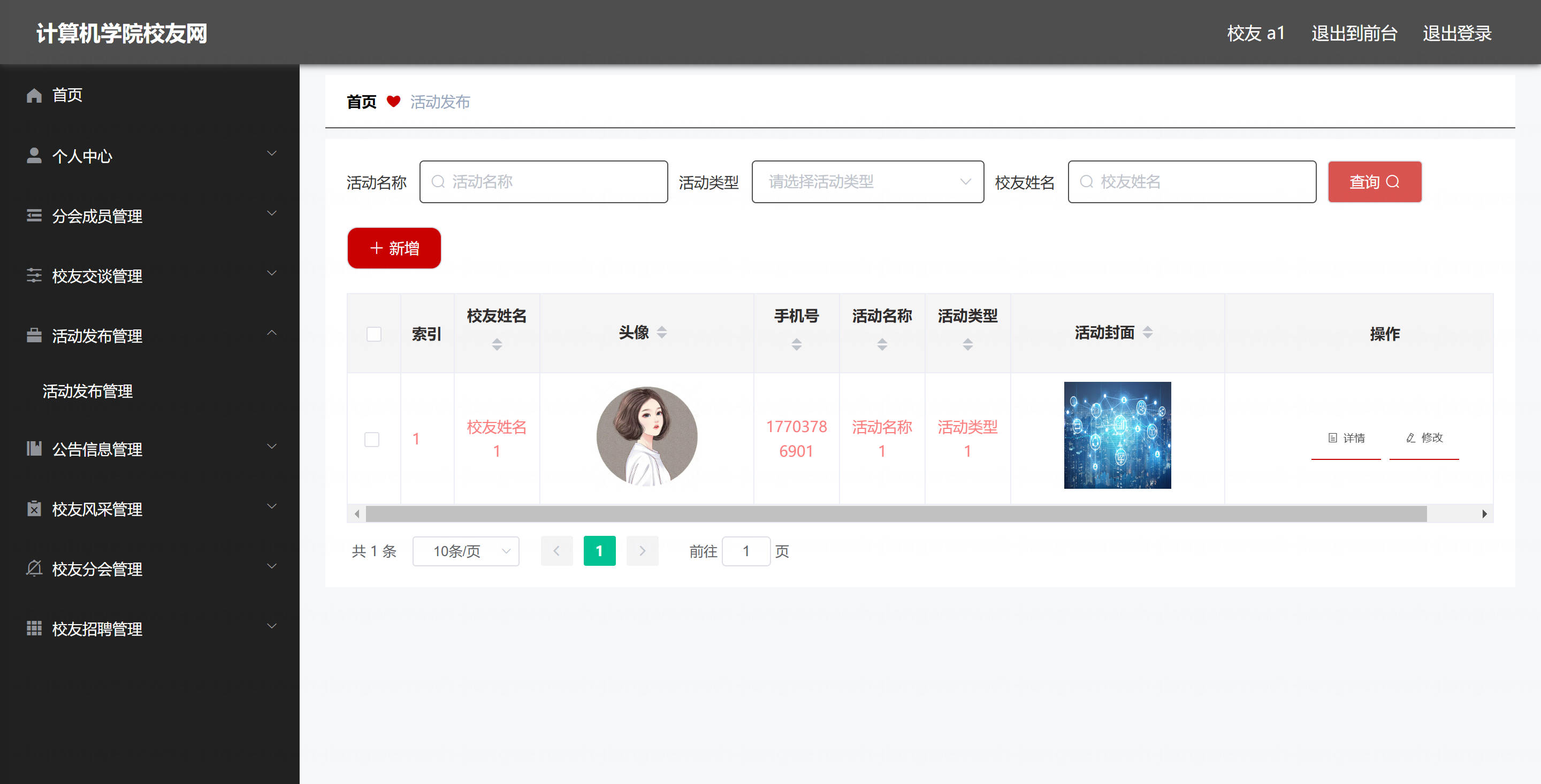Screen dimensions: 1541x784
Task: Click the 校友姓名1 table cell
Action: coord(497,439)
